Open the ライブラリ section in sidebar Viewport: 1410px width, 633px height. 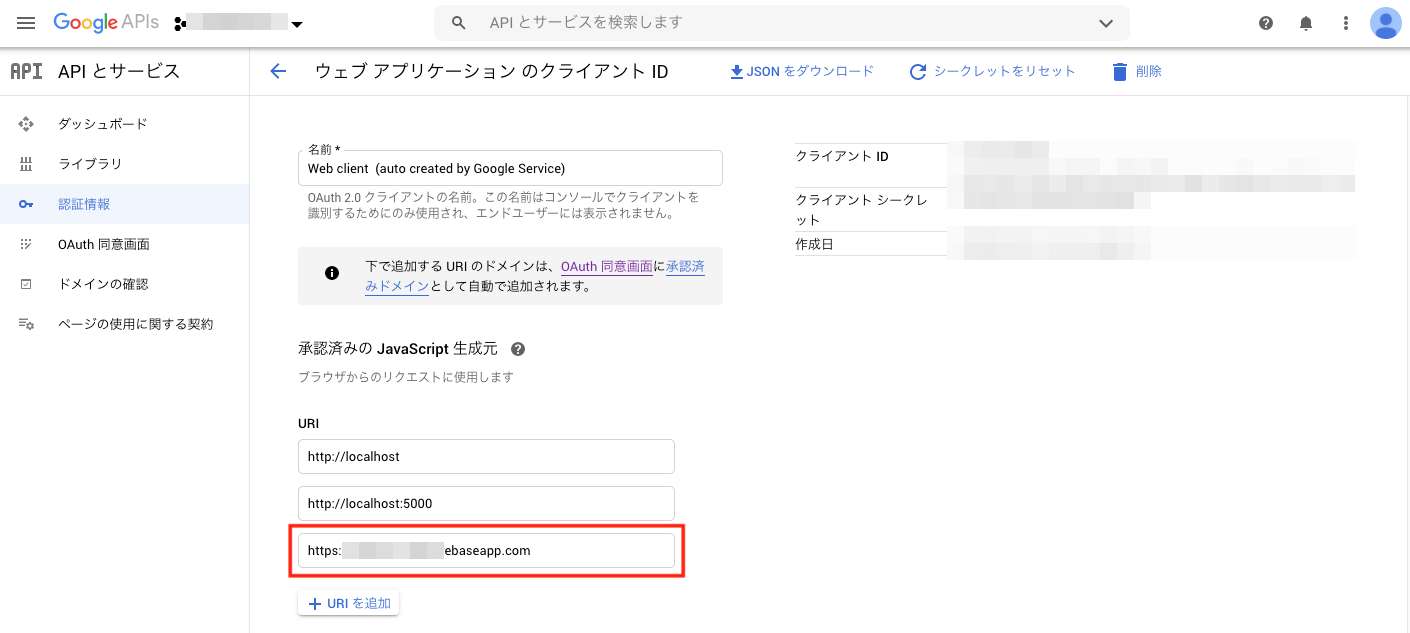pyautogui.click(x=25, y=163)
